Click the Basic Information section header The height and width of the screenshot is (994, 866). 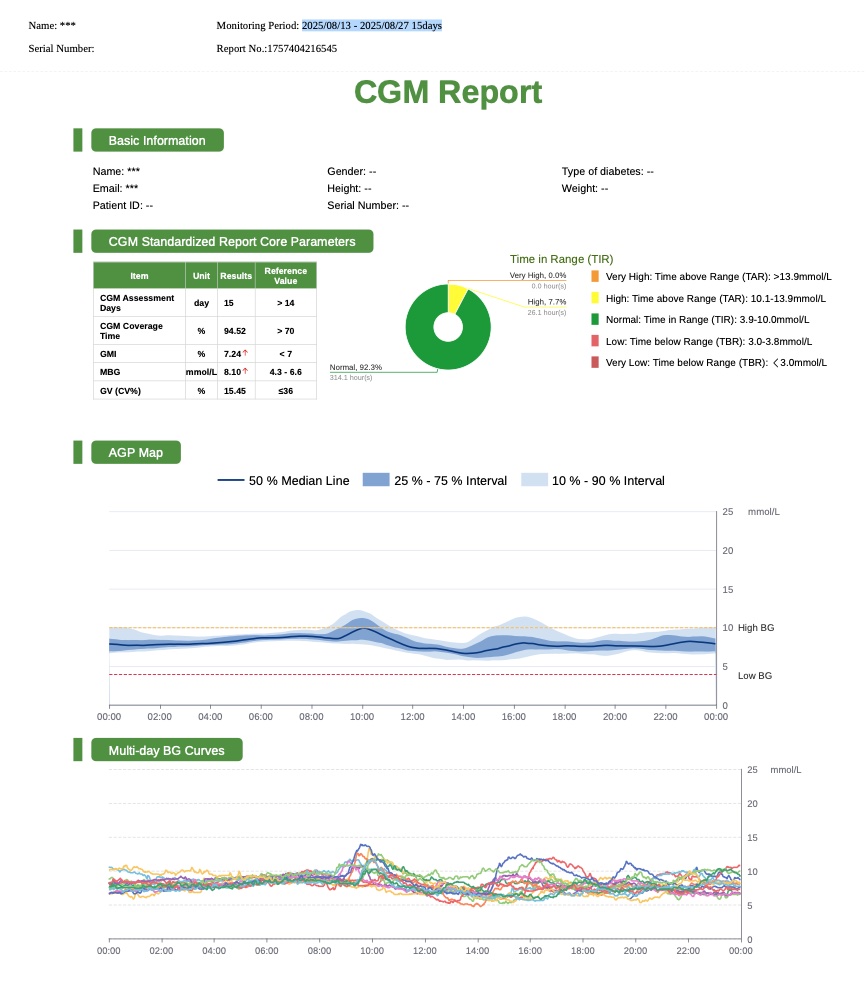157,141
